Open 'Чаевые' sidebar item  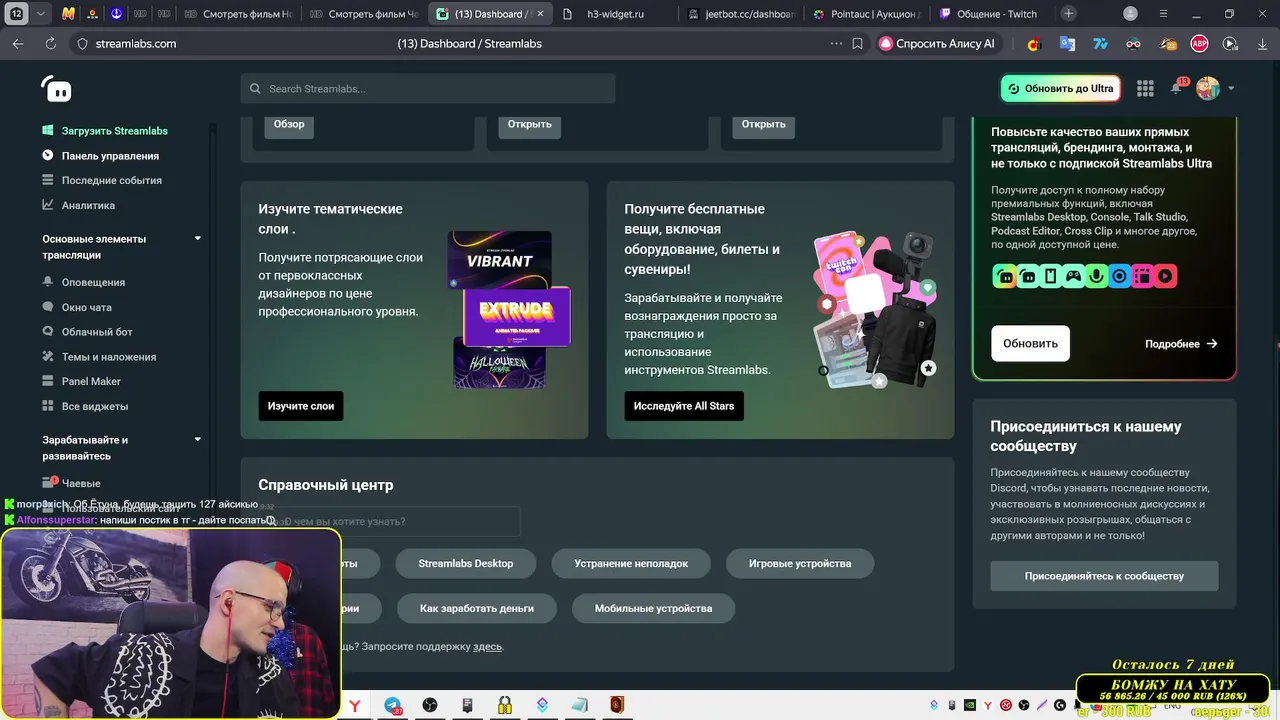click(x=81, y=483)
